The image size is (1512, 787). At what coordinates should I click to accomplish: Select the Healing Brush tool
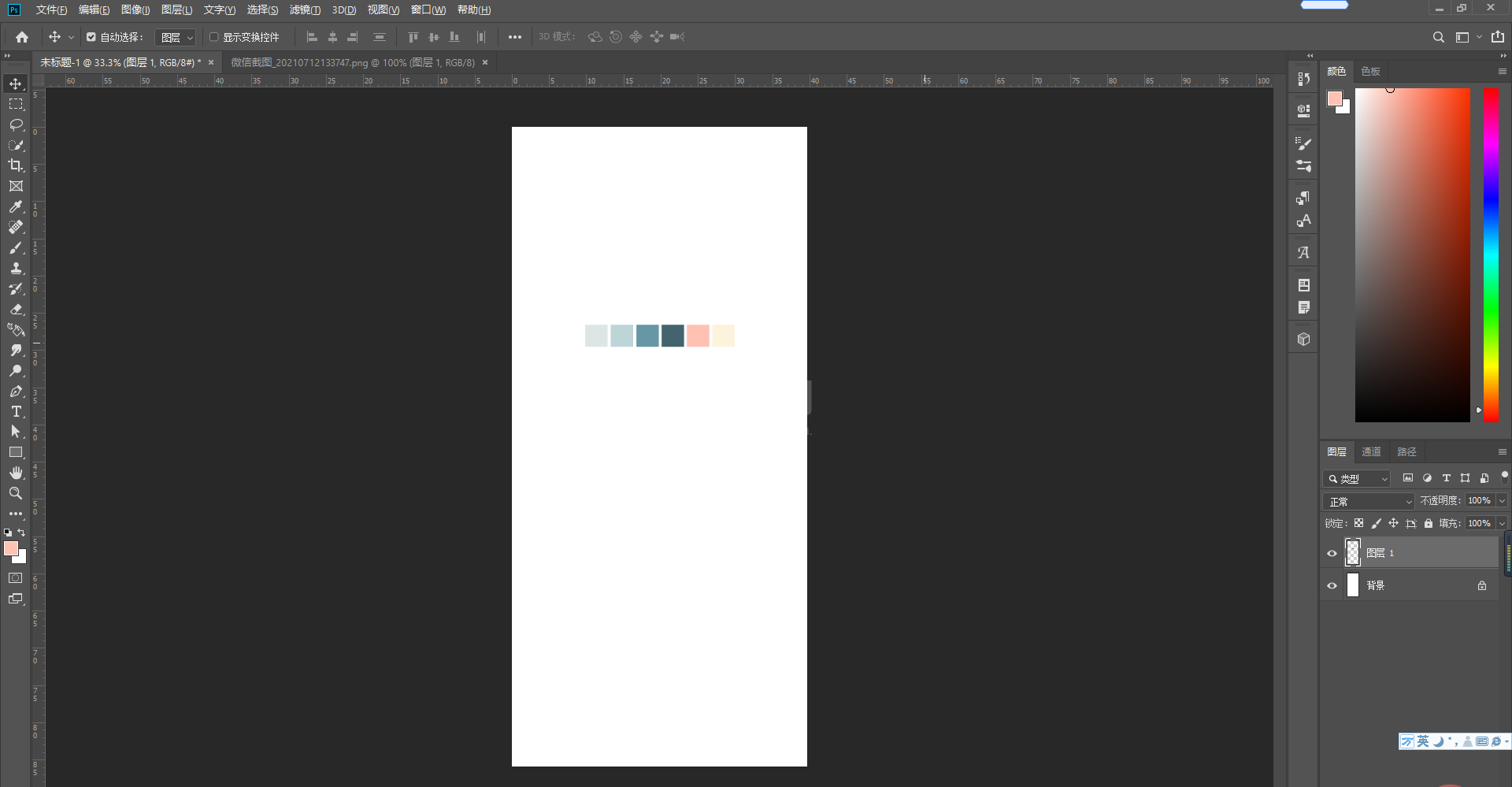(16, 227)
